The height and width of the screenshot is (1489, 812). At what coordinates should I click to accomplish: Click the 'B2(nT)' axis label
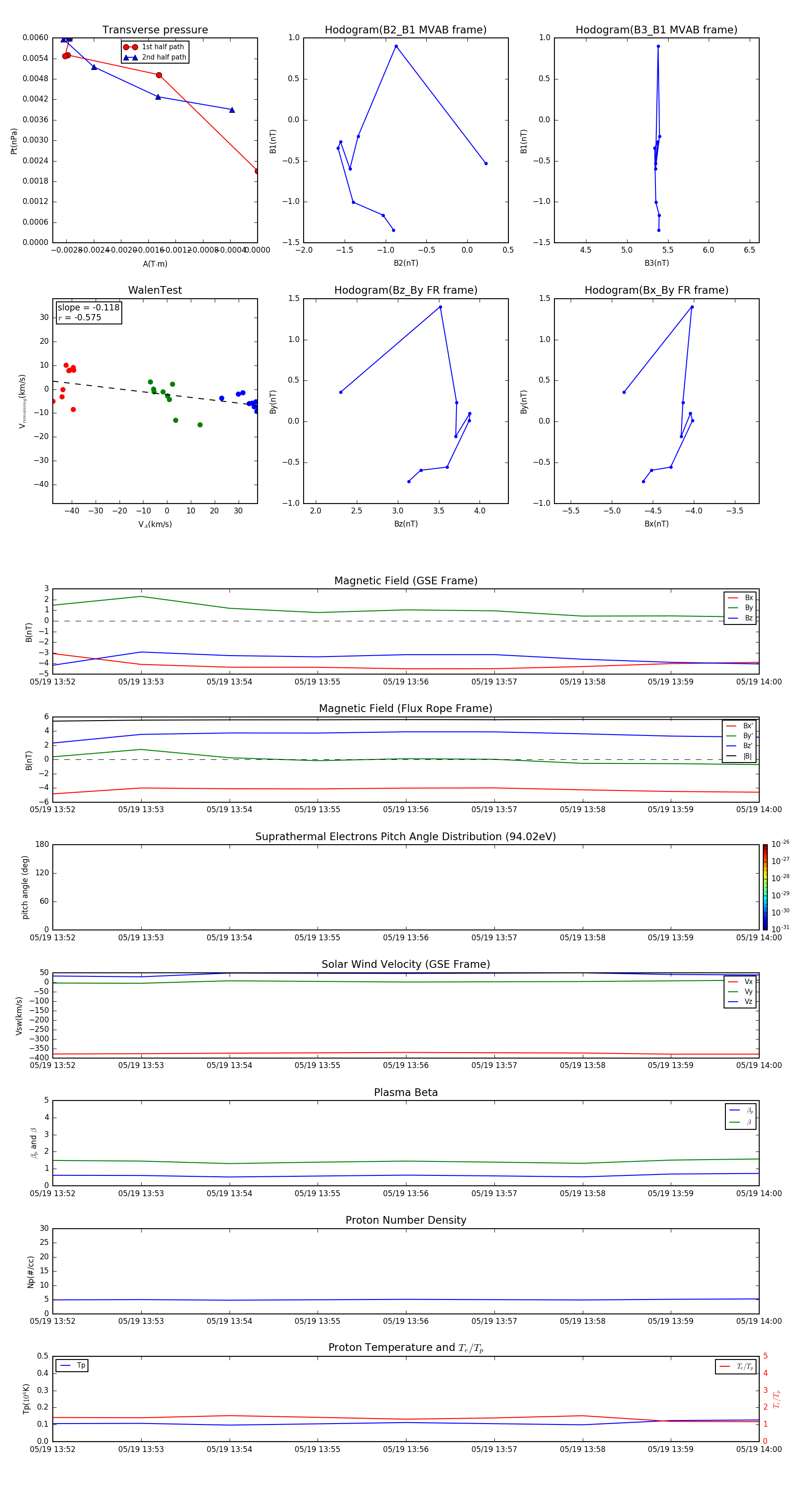406,263
